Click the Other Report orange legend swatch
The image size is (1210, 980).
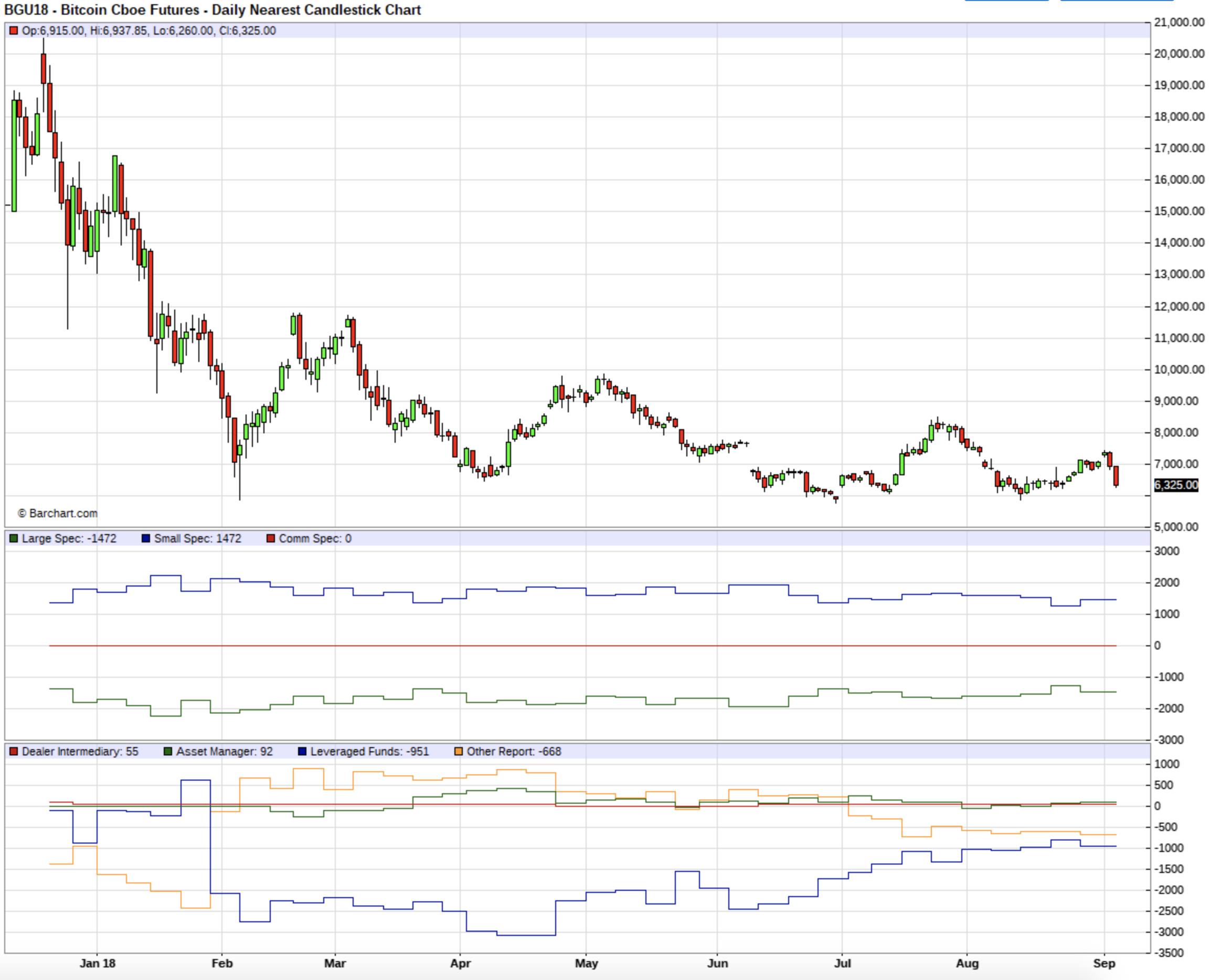click(x=459, y=751)
